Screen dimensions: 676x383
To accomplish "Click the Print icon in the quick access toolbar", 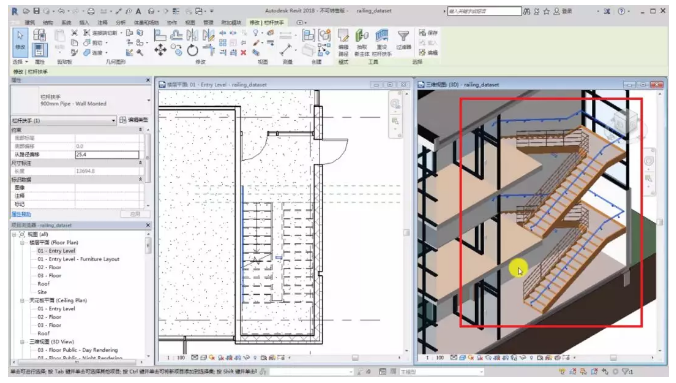I will point(91,11).
